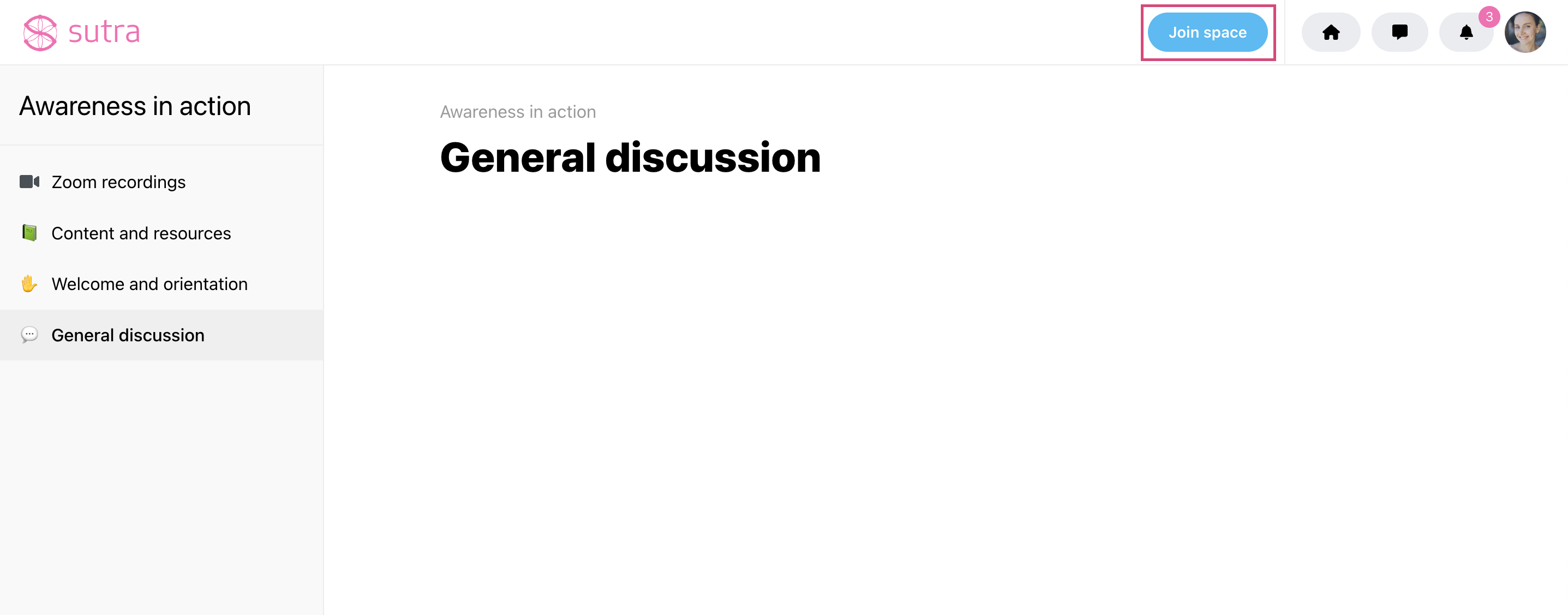Open the messages chat bubble icon
This screenshot has width=1568, height=615.
point(1399,32)
